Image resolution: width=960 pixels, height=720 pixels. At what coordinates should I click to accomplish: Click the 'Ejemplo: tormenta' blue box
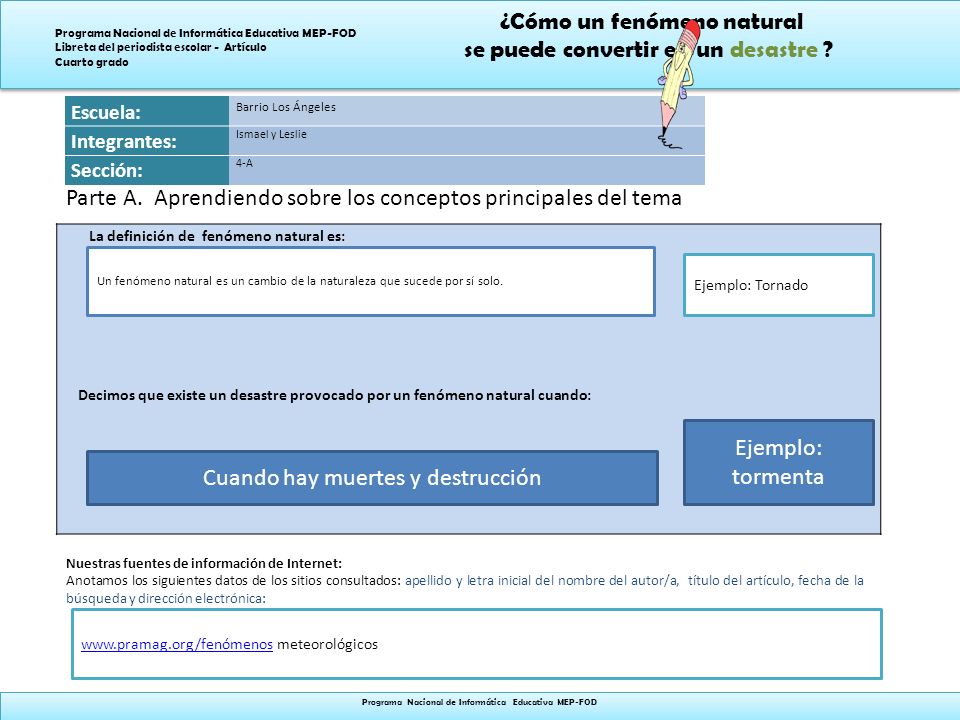pyautogui.click(x=778, y=462)
